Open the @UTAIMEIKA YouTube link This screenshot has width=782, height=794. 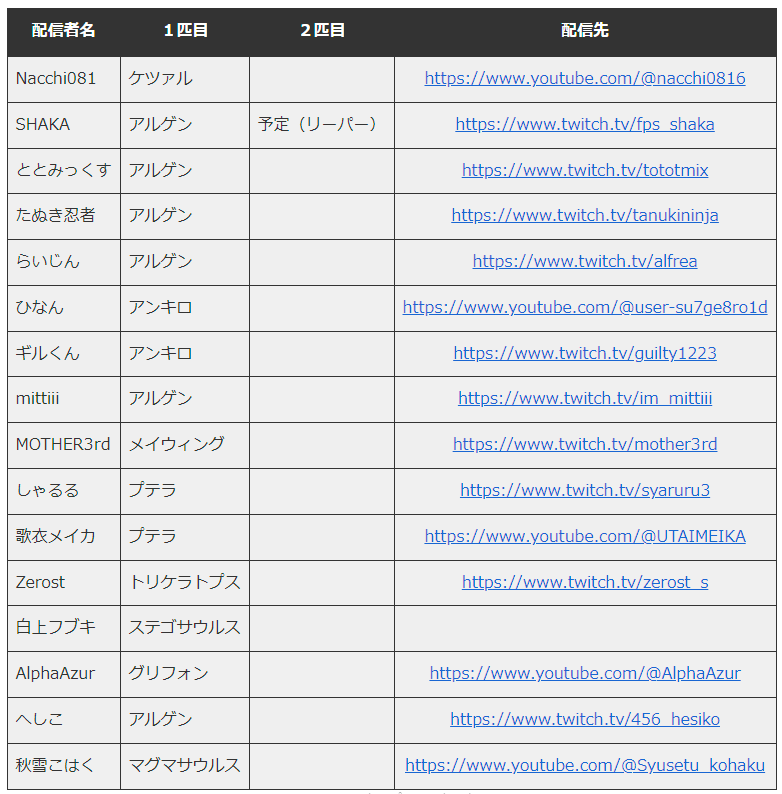pos(585,536)
